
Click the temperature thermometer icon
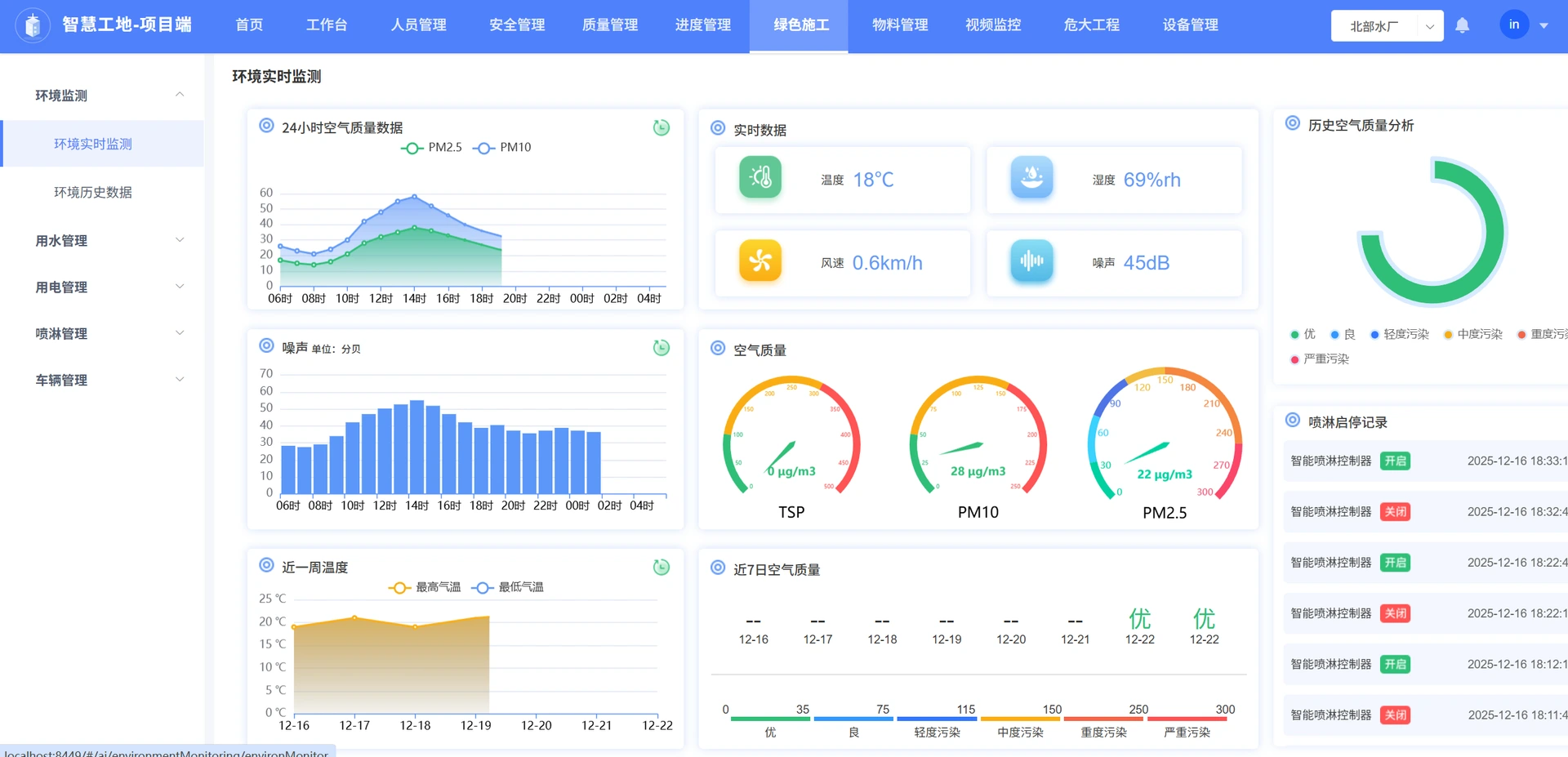click(x=760, y=177)
